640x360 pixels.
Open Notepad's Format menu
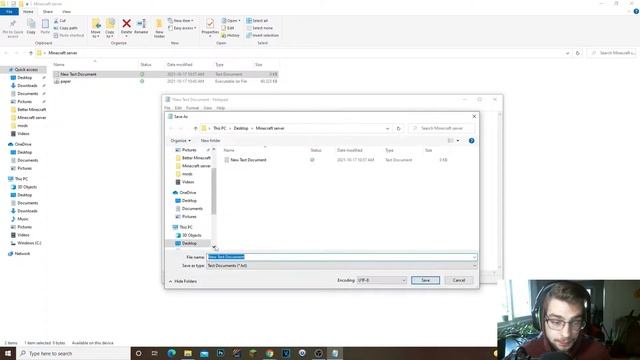tap(192, 108)
